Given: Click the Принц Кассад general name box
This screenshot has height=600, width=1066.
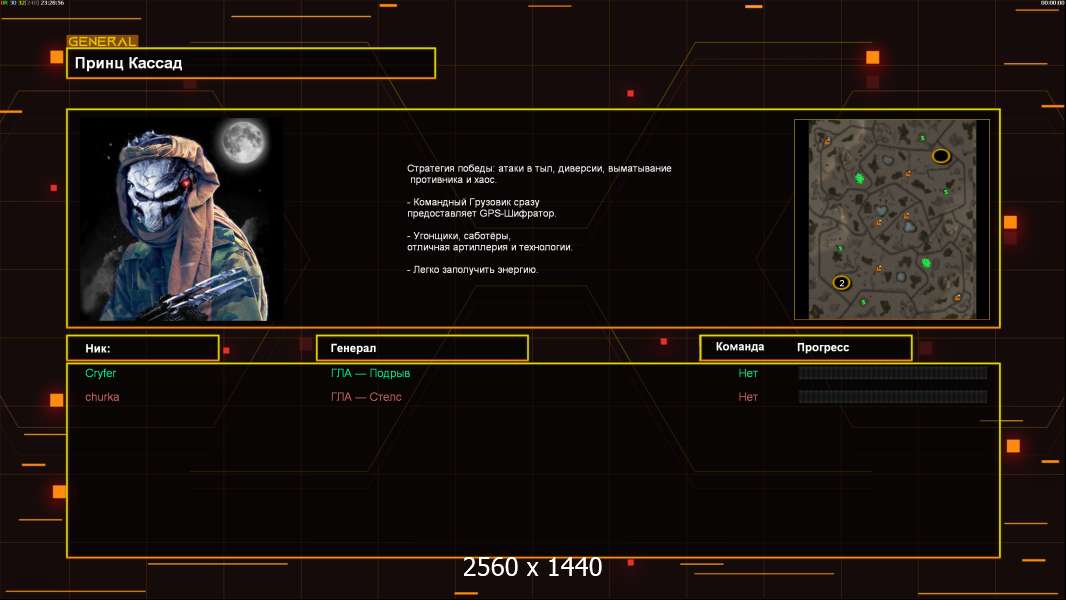Looking at the screenshot, I should [251, 63].
